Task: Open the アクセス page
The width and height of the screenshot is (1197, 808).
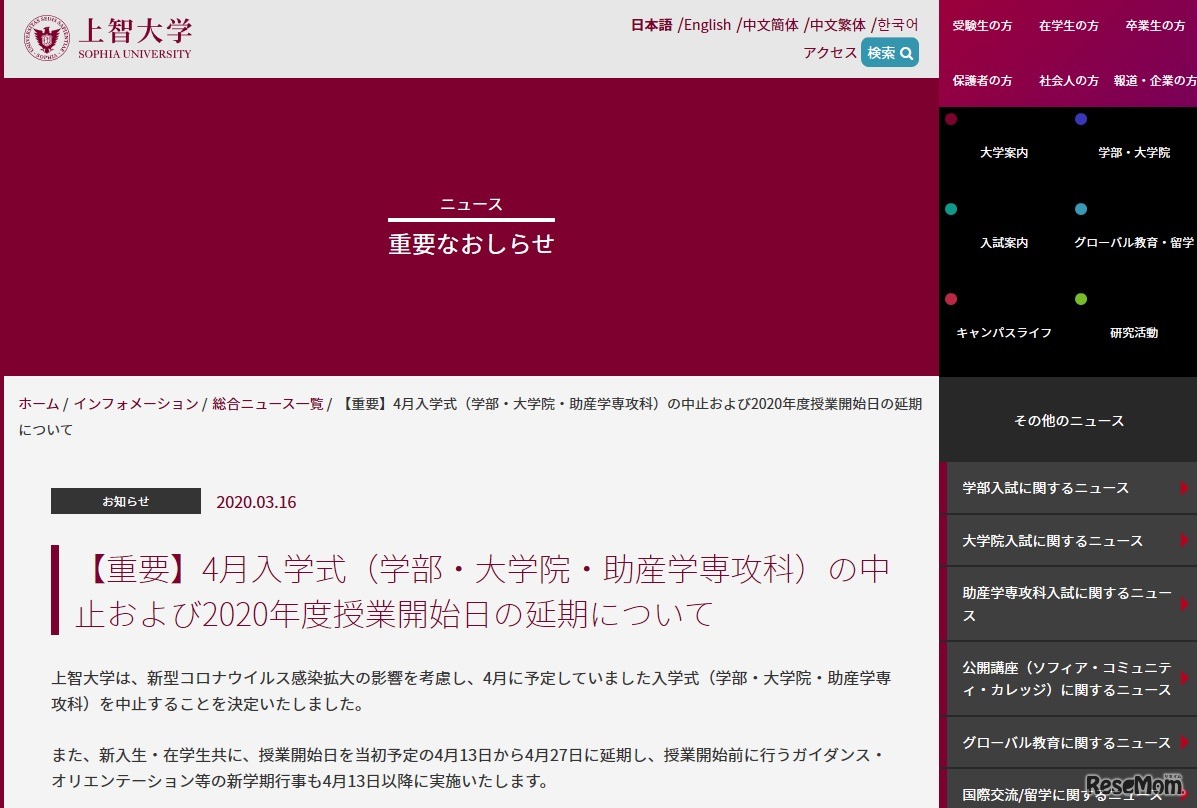Action: [830, 53]
